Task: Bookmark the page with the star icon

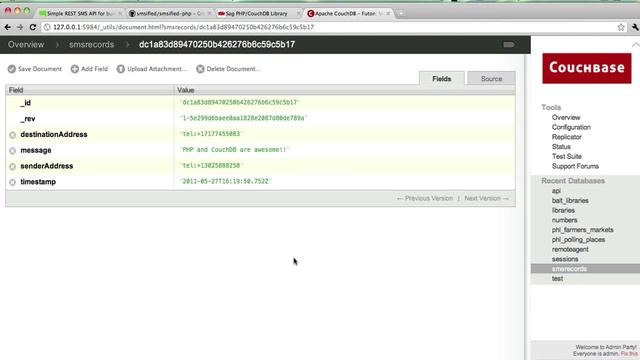Action: (x=621, y=27)
